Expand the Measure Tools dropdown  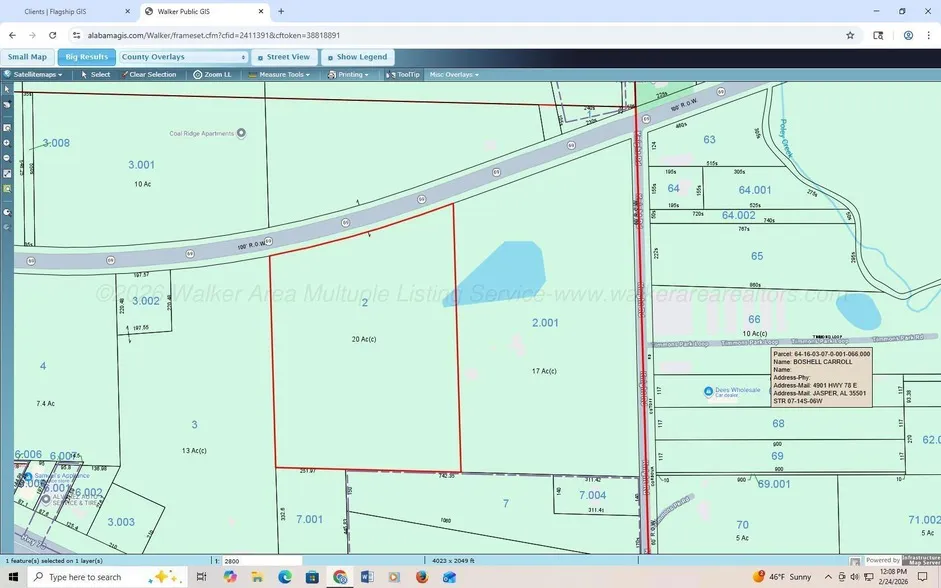pos(280,75)
